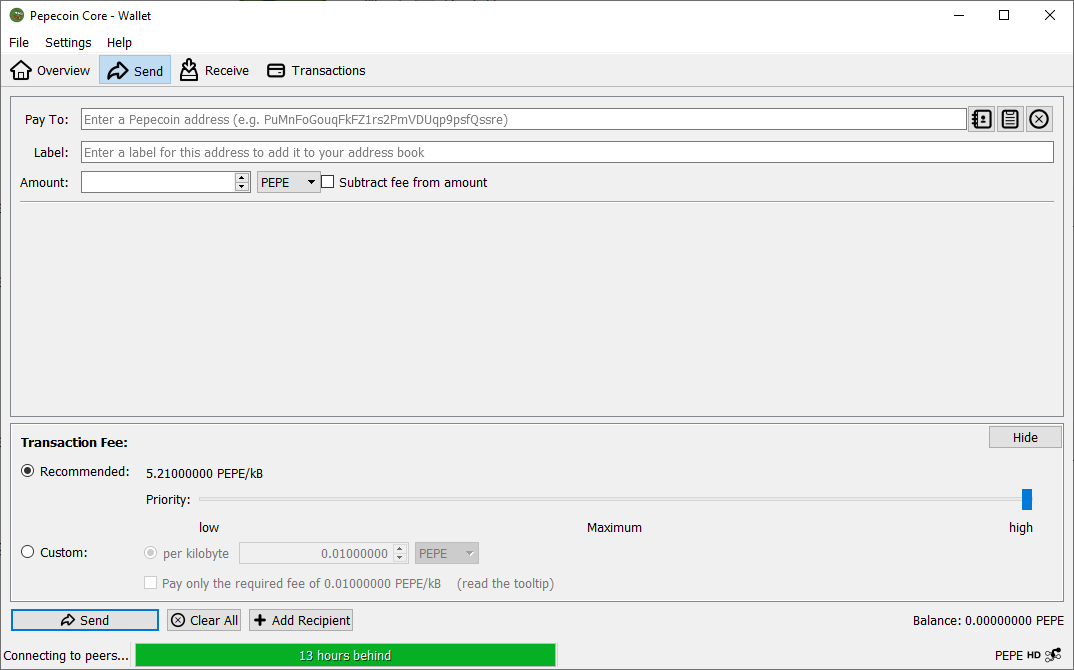Open the Receive screen
The image size is (1074, 670).
pos(214,70)
